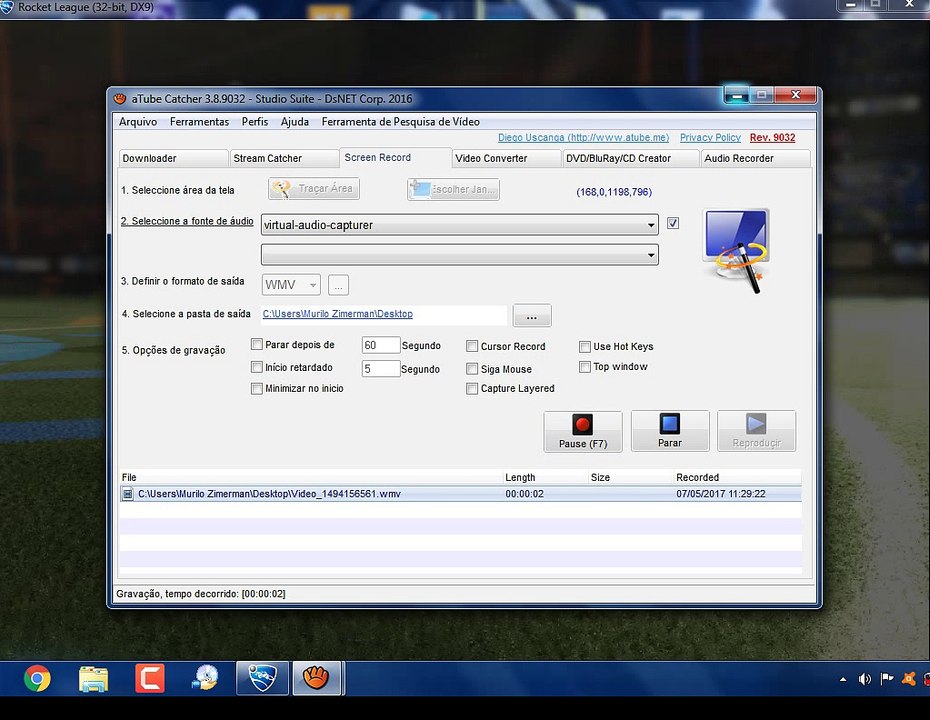This screenshot has width=930, height=720.
Task: Enable Capture Layered checkbox
Action: point(472,388)
